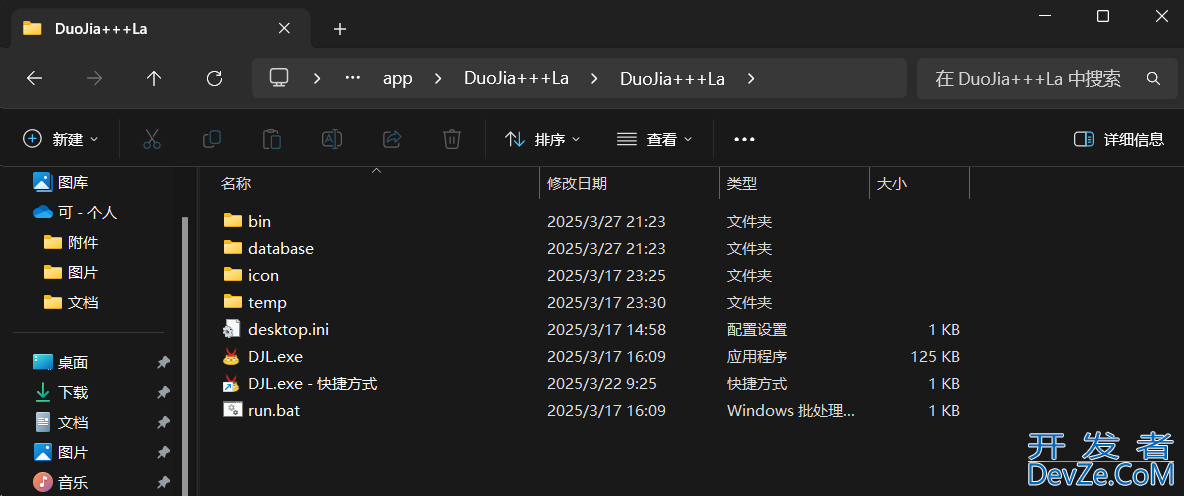Click app in the address breadcrumb
This screenshot has height=496, width=1184.
click(398, 79)
